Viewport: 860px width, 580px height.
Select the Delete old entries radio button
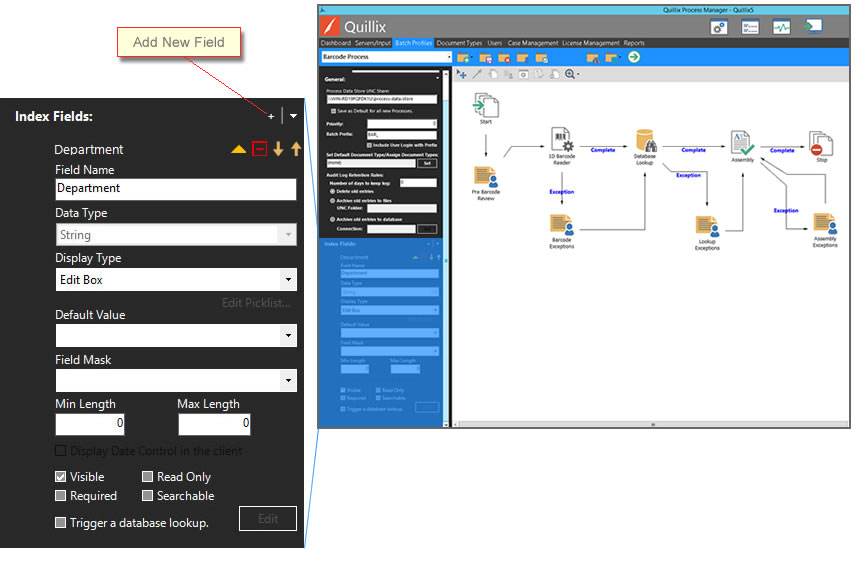point(332,192)
